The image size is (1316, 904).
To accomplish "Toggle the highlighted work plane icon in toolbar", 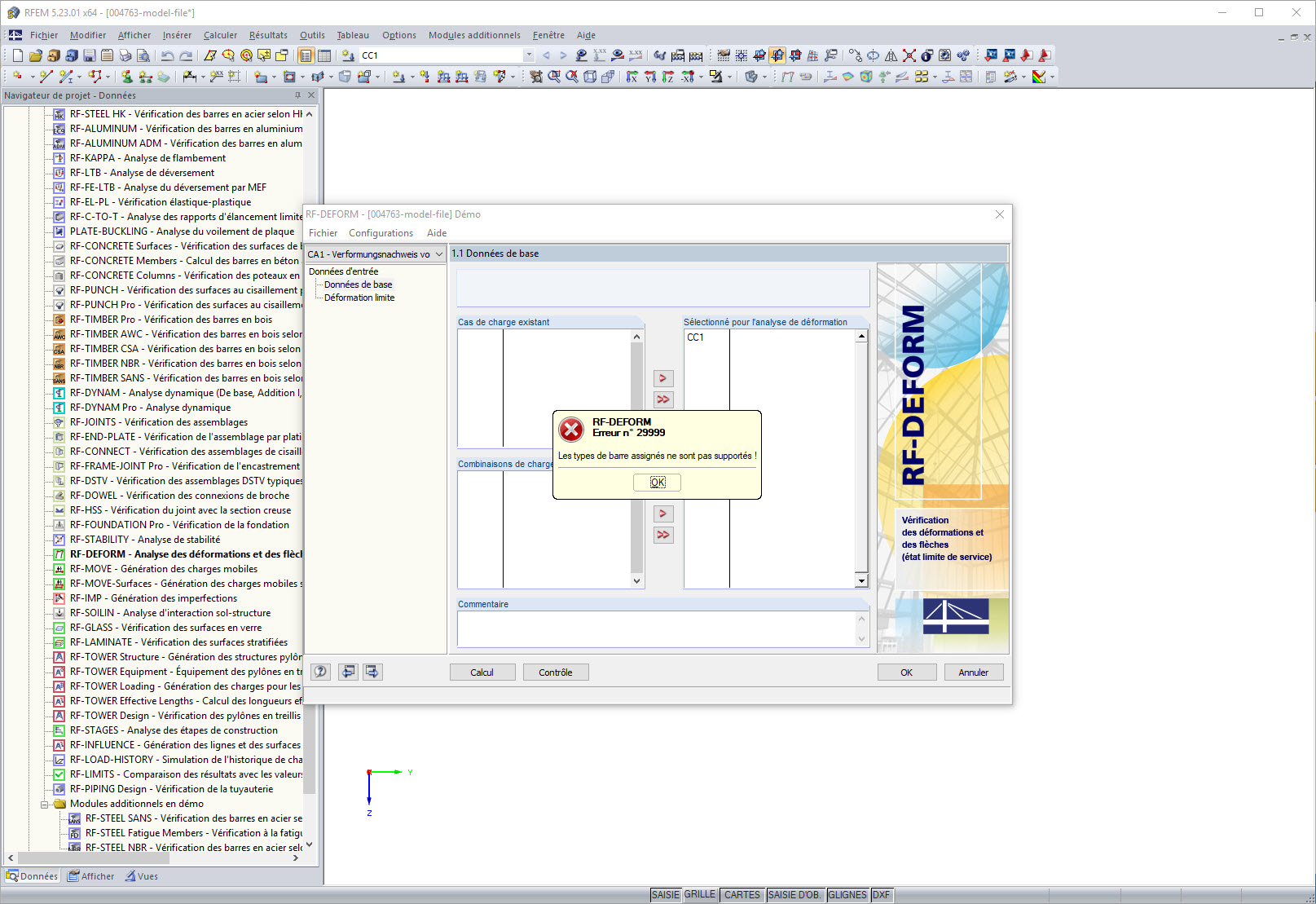I will pos(777,55).
